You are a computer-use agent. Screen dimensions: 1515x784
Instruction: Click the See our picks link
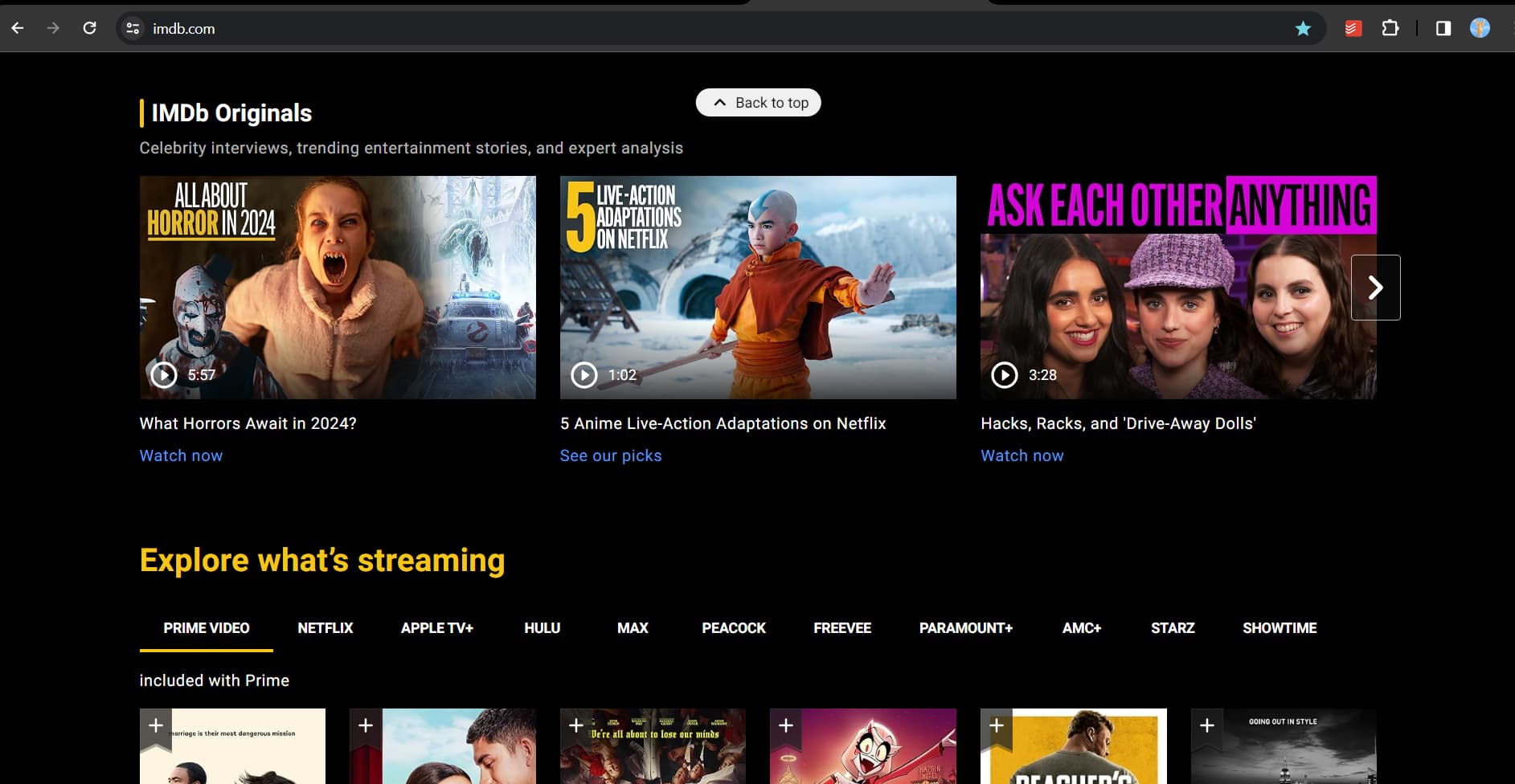click(x=611, y=455)
